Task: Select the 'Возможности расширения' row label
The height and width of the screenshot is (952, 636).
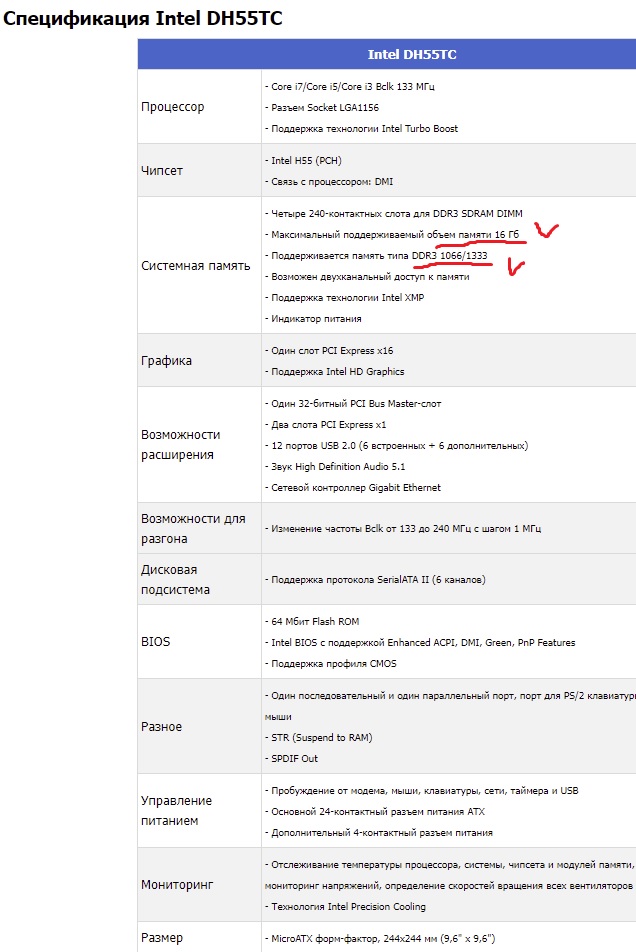Action: 180,444
